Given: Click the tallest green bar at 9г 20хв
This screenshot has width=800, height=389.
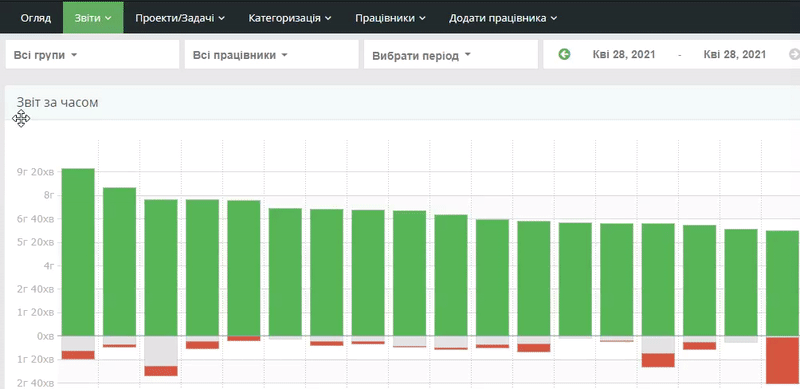Looking at the screenshot, I should click(x=78, y=252).
